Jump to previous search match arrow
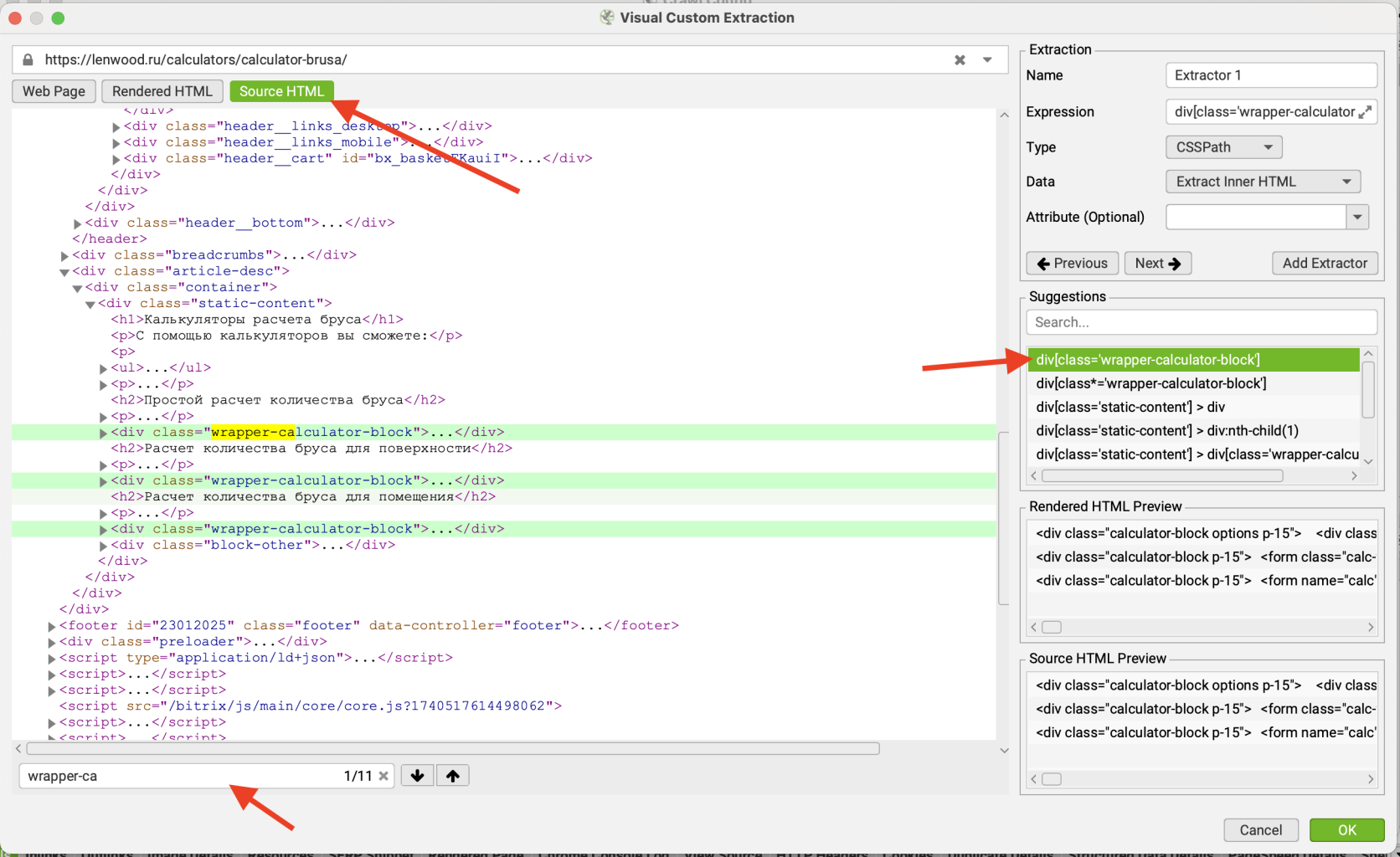1400x857 pixels. pyautogui.click(x=452, y=776)
